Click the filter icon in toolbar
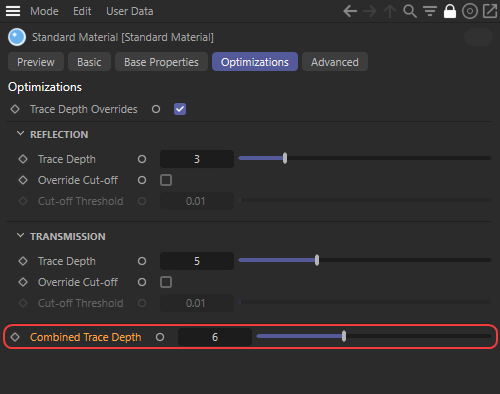 [430, 11]
